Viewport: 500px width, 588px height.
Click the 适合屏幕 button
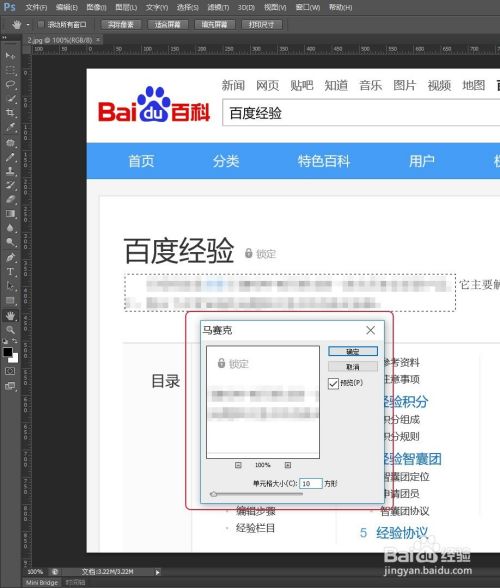(168, 25)
